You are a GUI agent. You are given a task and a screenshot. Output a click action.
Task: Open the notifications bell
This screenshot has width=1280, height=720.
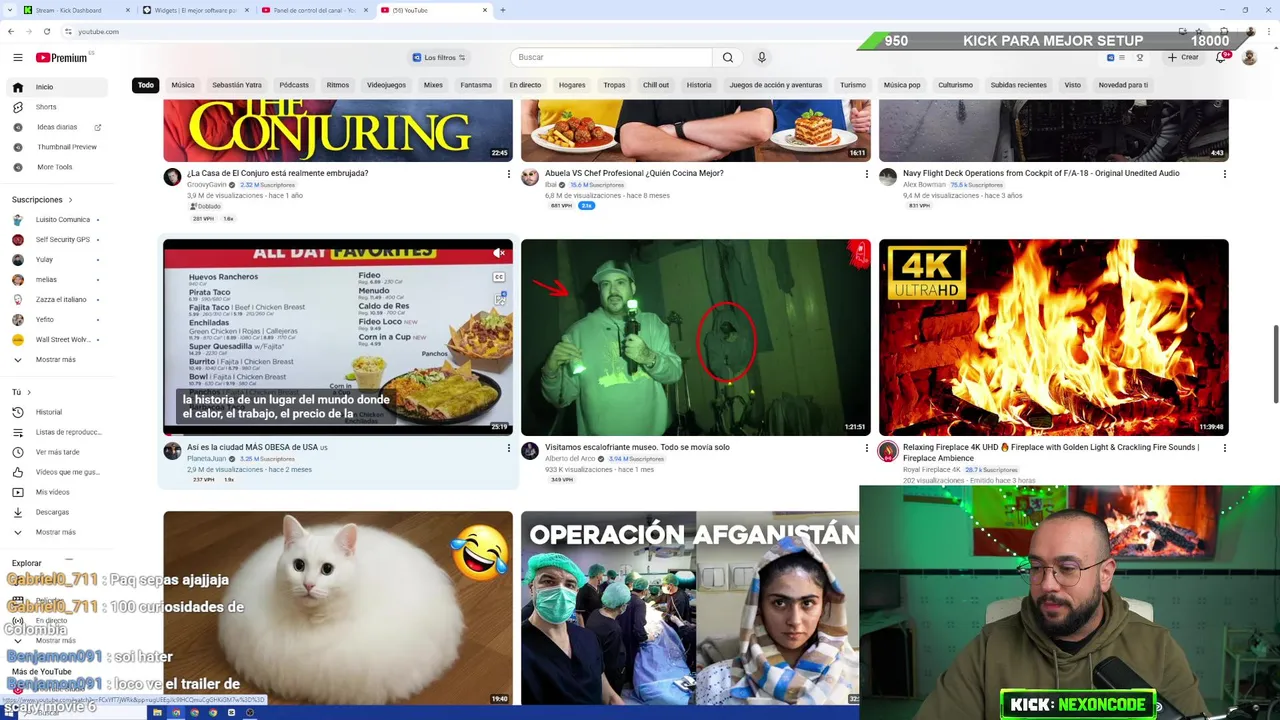[1220, 57]
